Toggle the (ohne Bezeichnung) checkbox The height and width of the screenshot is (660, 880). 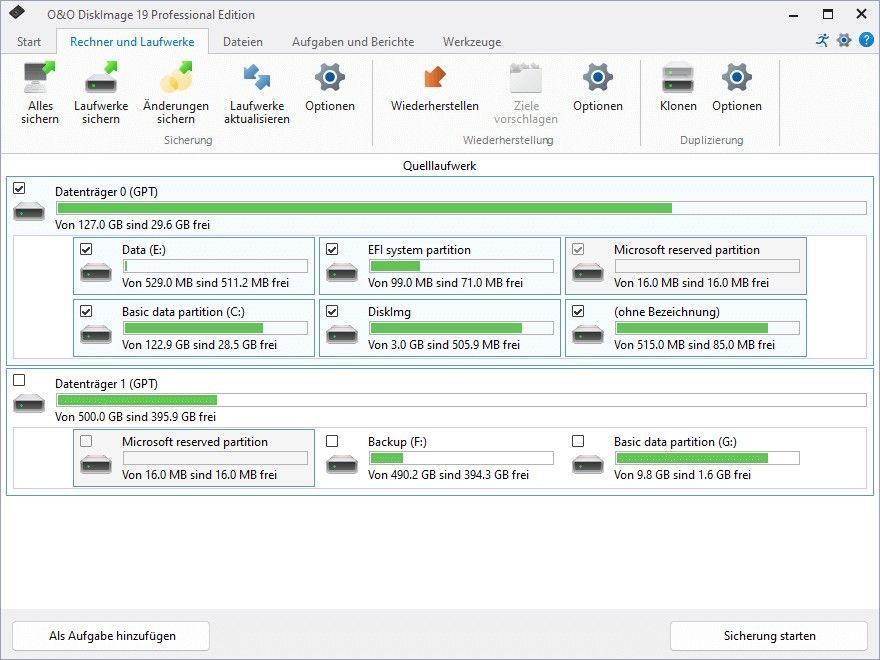(x=578, y=311)
